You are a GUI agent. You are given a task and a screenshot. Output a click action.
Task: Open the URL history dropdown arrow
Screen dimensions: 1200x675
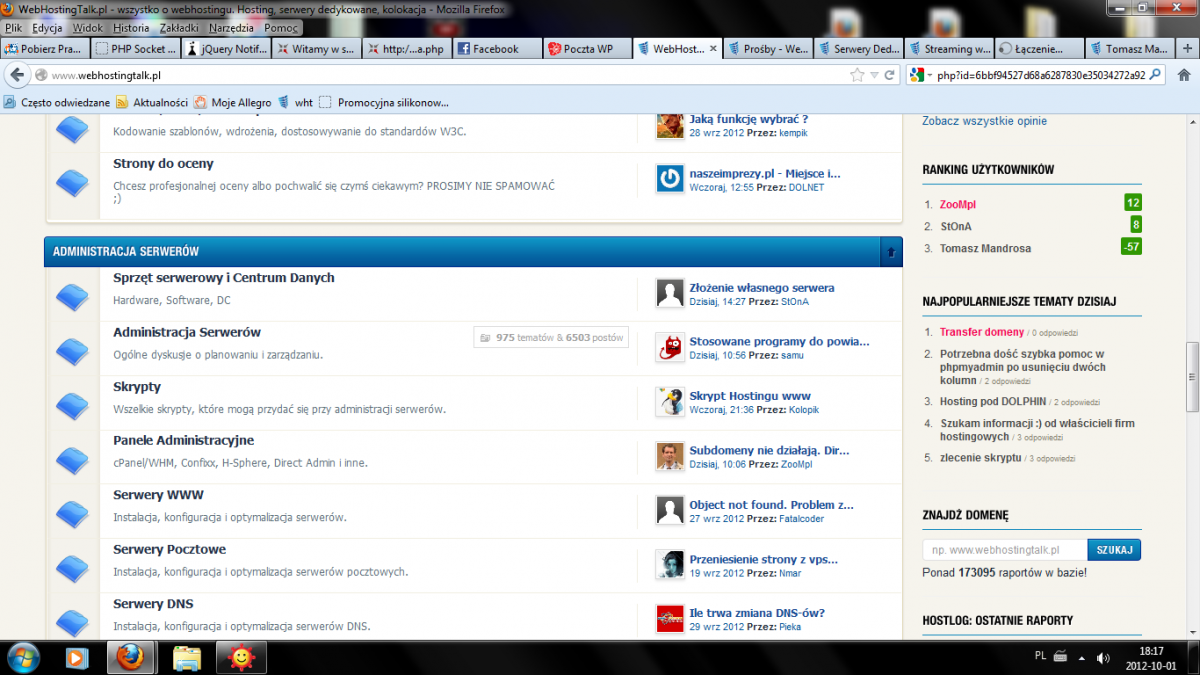[874, 75]
